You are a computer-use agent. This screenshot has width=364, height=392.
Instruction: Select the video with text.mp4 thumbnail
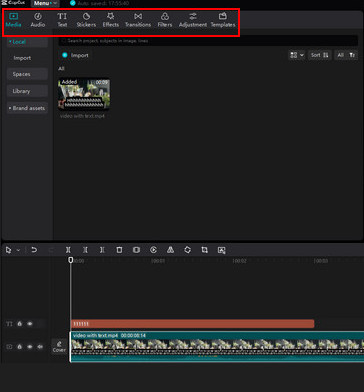[x=84, y=94]
